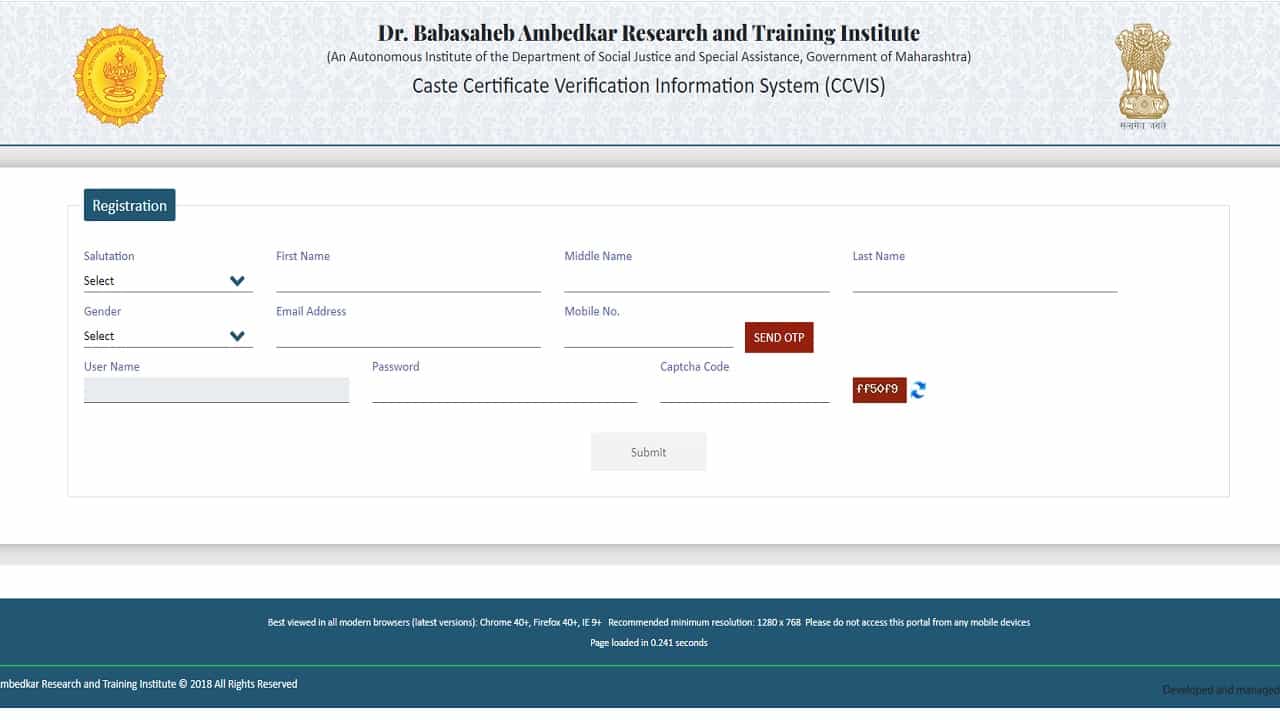Click the ff50f9 captcha image
Screen dimensions: 1280x720
879,390
